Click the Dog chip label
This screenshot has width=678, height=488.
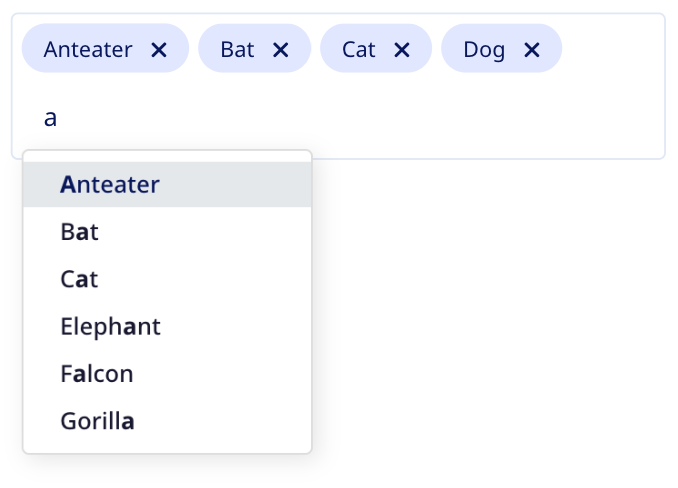(x=484, y=50)
